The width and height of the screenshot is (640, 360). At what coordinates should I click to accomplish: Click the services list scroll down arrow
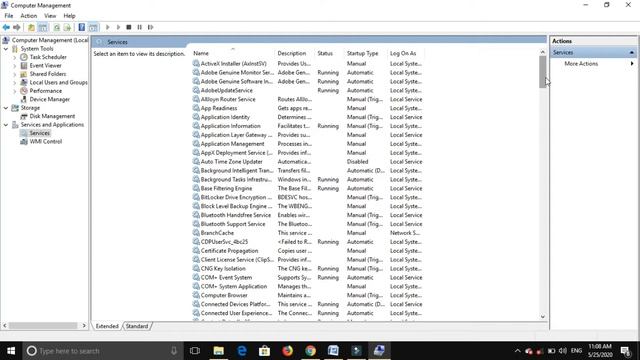(x=542, y=317)
